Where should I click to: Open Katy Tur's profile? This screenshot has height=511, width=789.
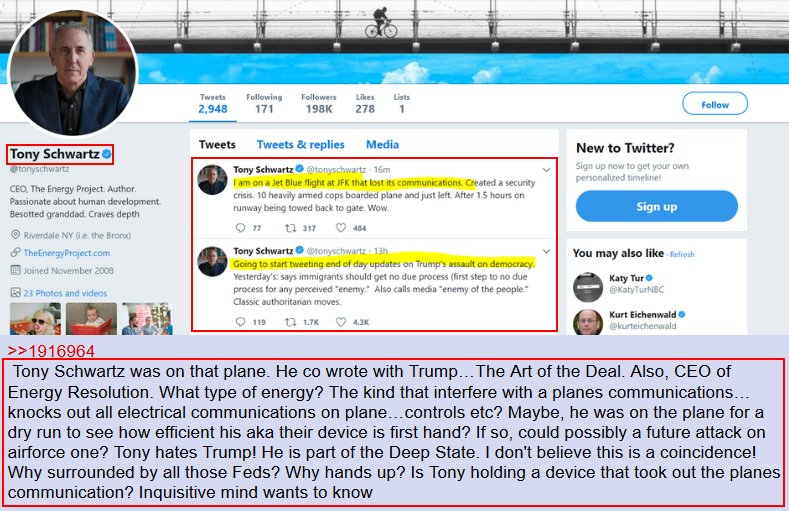(626, 278)
